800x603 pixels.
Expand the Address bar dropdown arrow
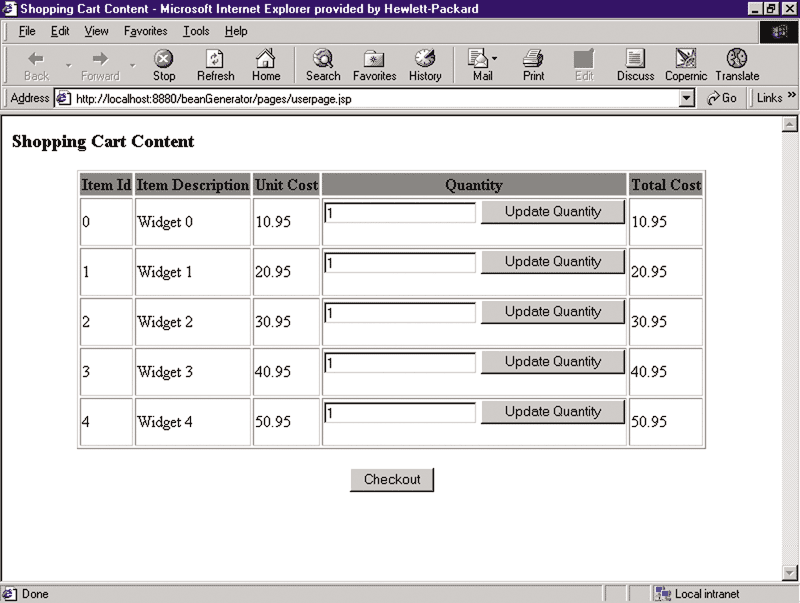tap(686, 98)
